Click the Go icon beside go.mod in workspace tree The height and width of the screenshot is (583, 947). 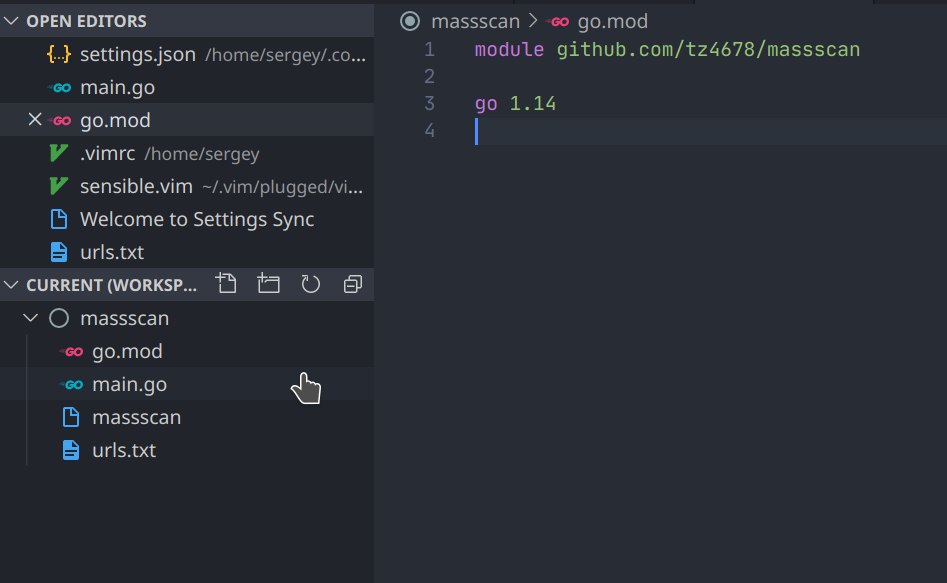click(72, 352)
